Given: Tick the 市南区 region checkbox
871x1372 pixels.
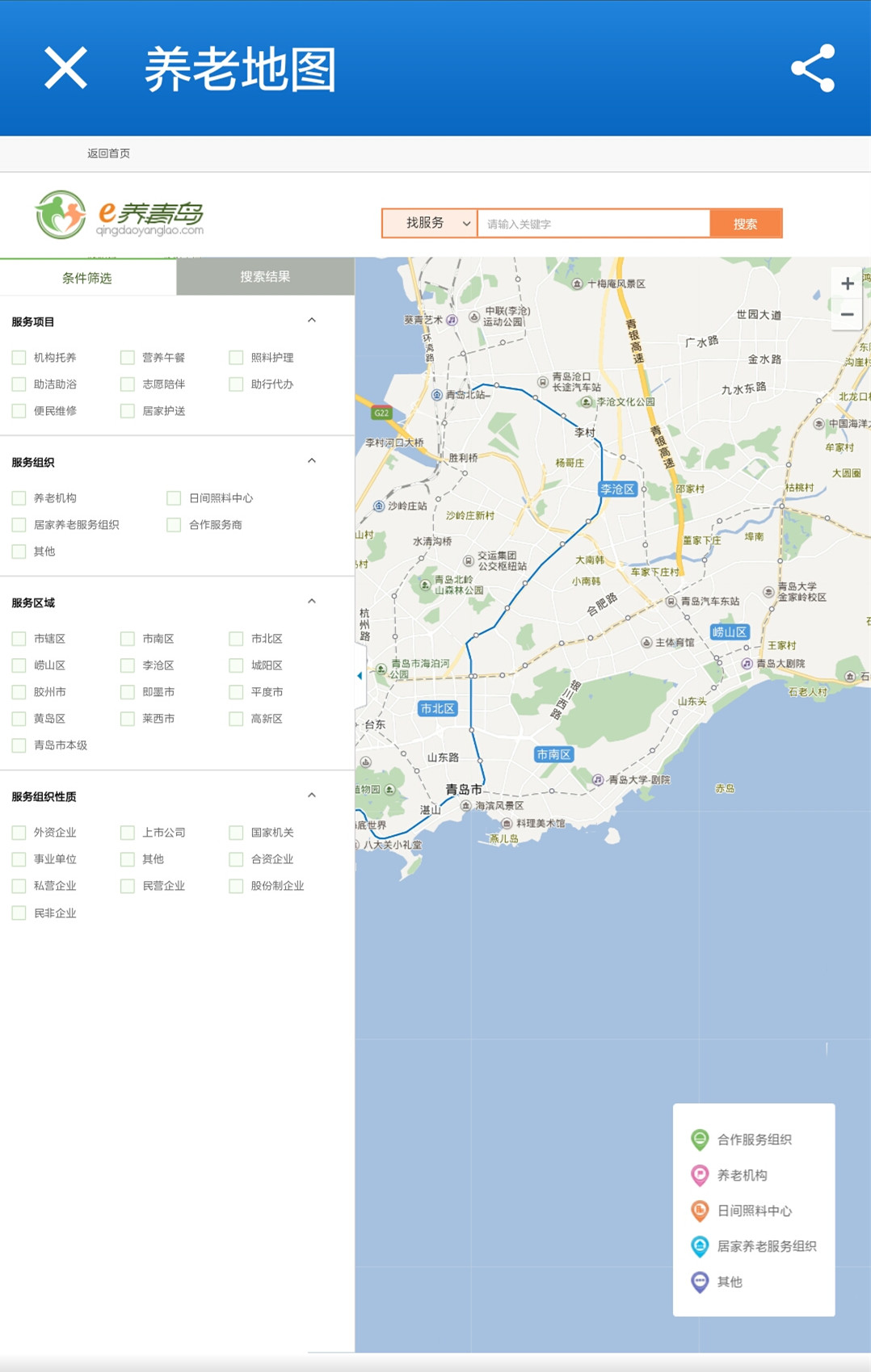Looking at the screenshot, I should click(x=128, y=639).
